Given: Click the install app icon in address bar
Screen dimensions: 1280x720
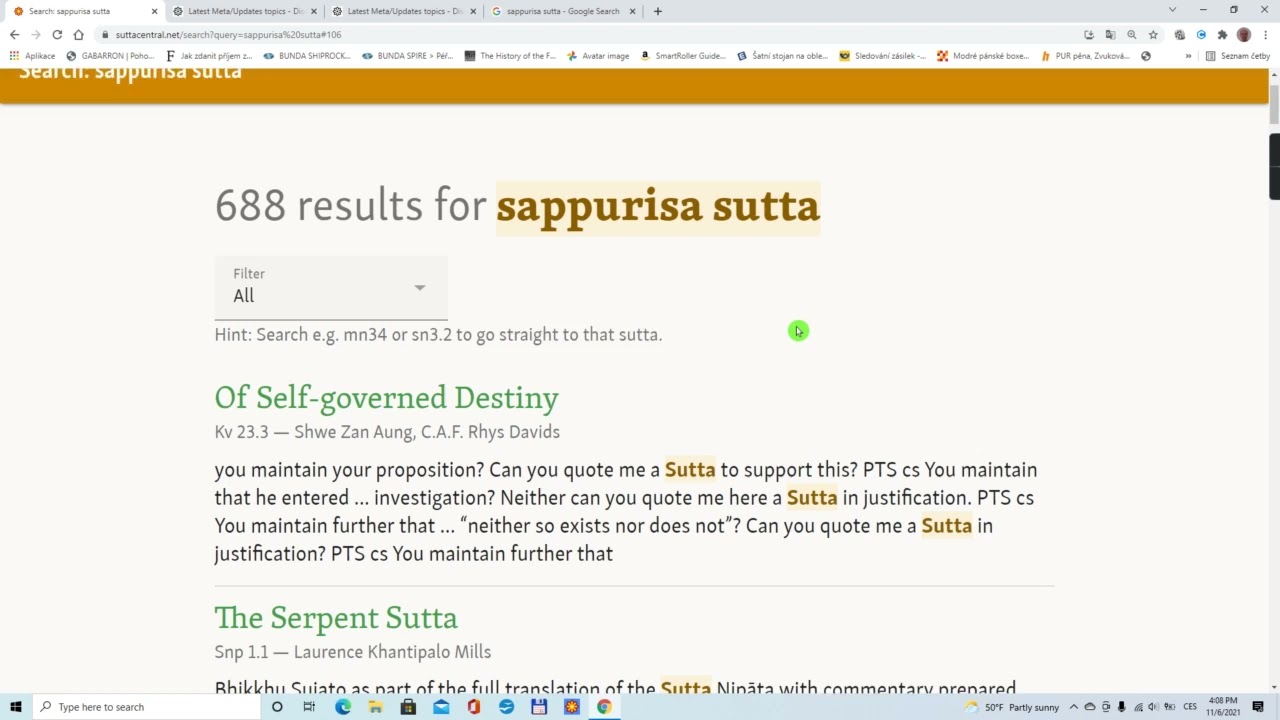Looking at the screenshot, I should point(1089,35).
